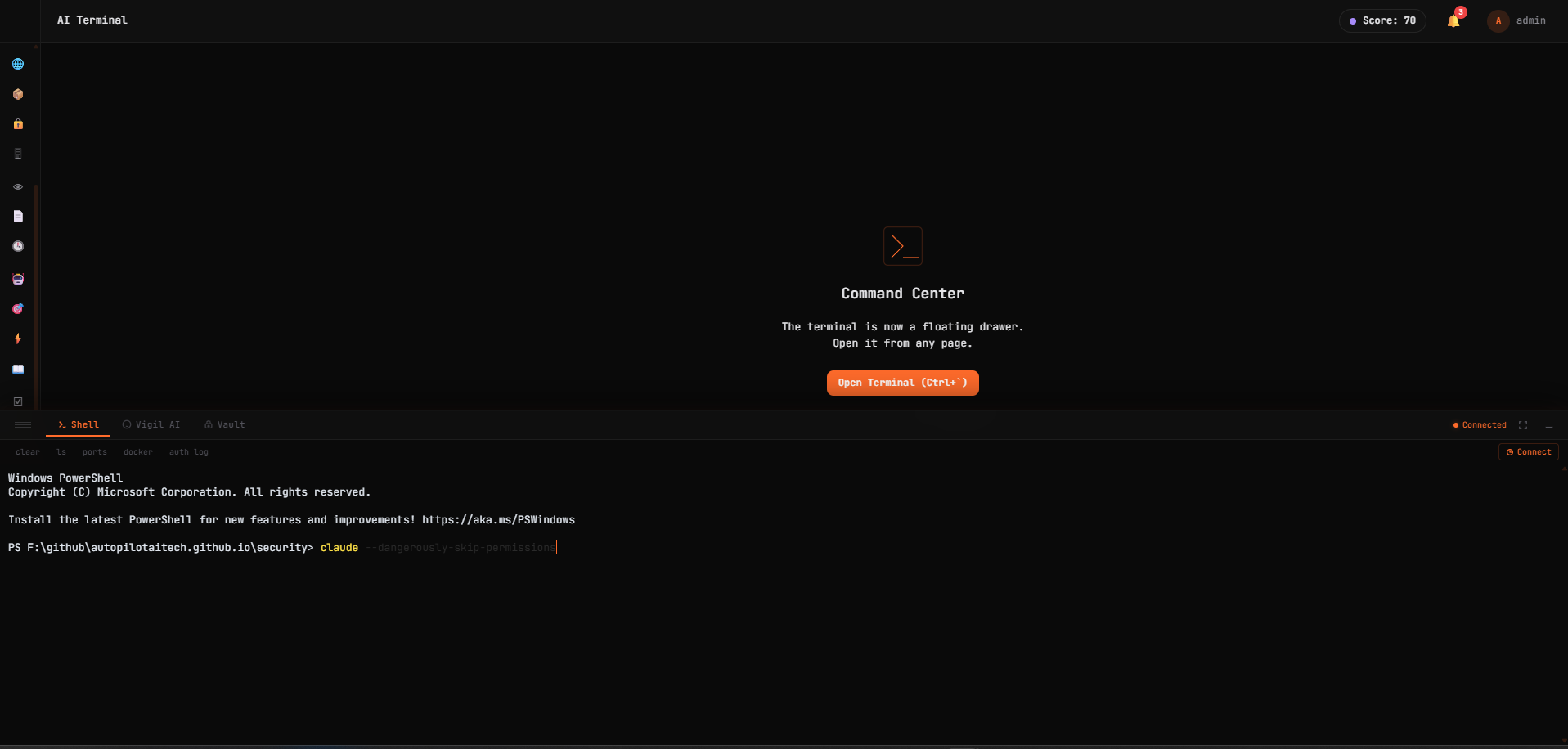The height and width of the screenshot is (749, 1568).
Task: Open the robot AI assistant icon
Action: [x=17, y=279]
